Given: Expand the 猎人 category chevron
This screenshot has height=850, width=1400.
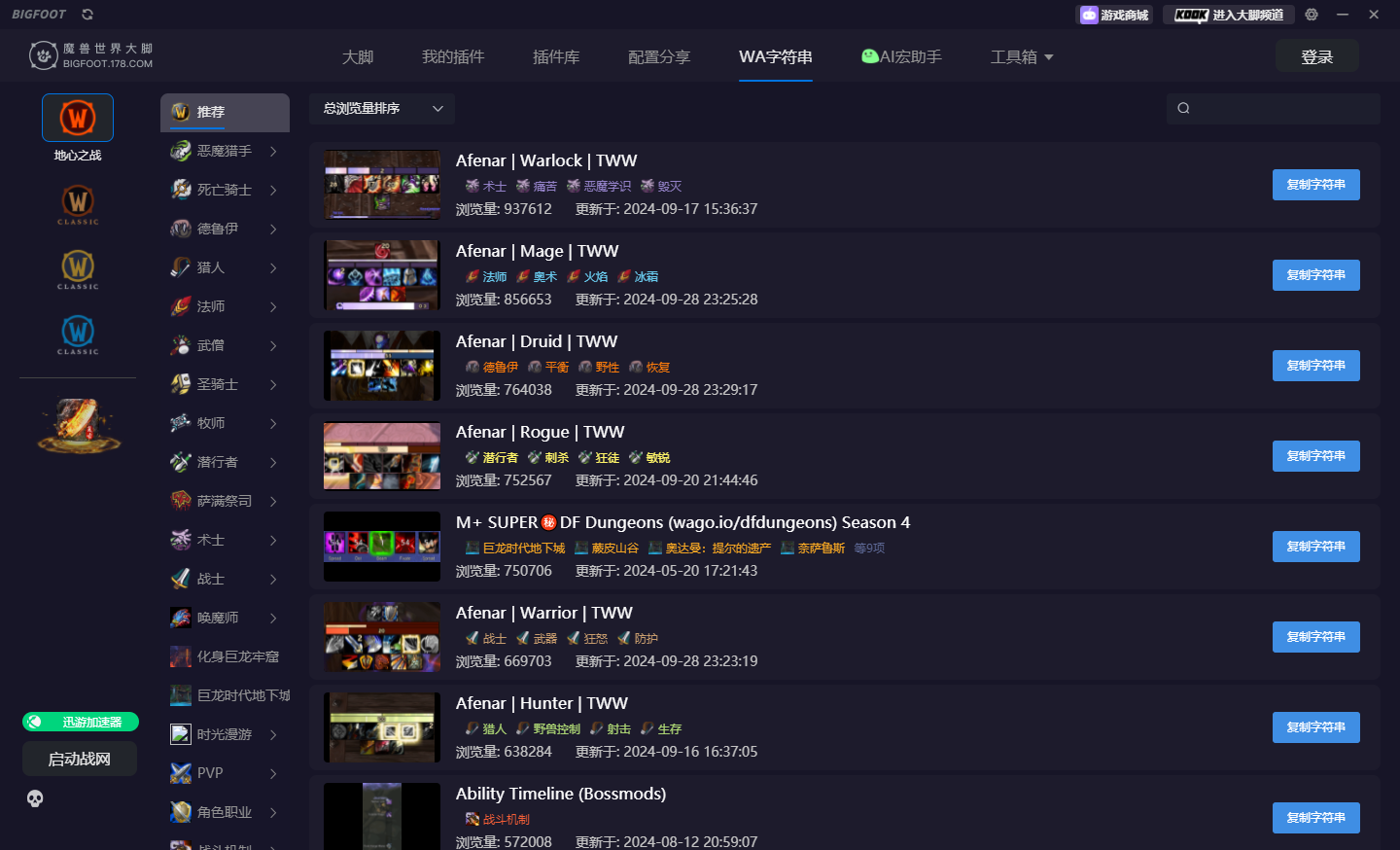Looking at the screenshot, I should pos(275,267).
